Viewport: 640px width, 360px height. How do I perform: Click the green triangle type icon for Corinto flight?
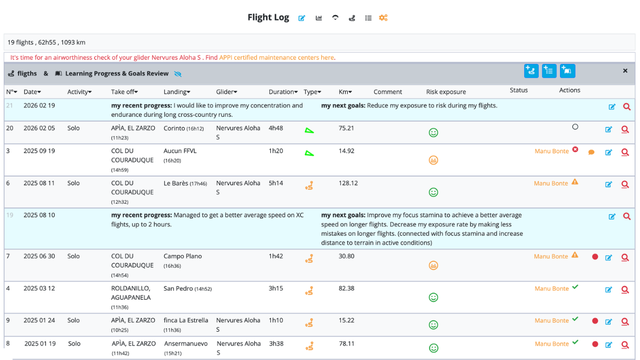point(309,131)
